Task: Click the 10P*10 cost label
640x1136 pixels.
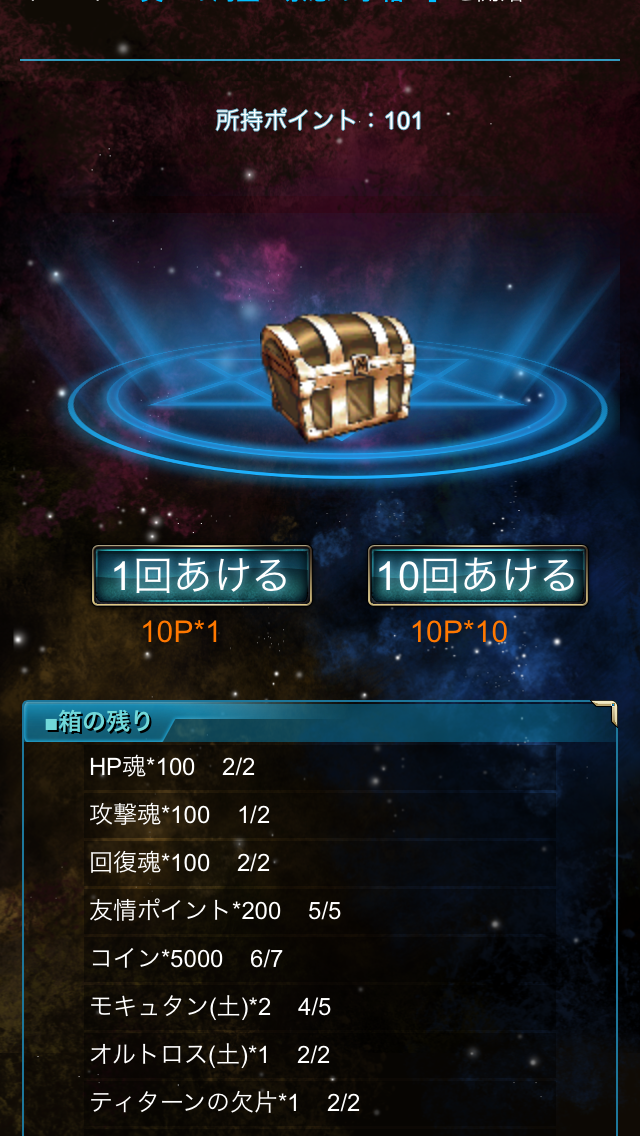Action: coord(460,632)
